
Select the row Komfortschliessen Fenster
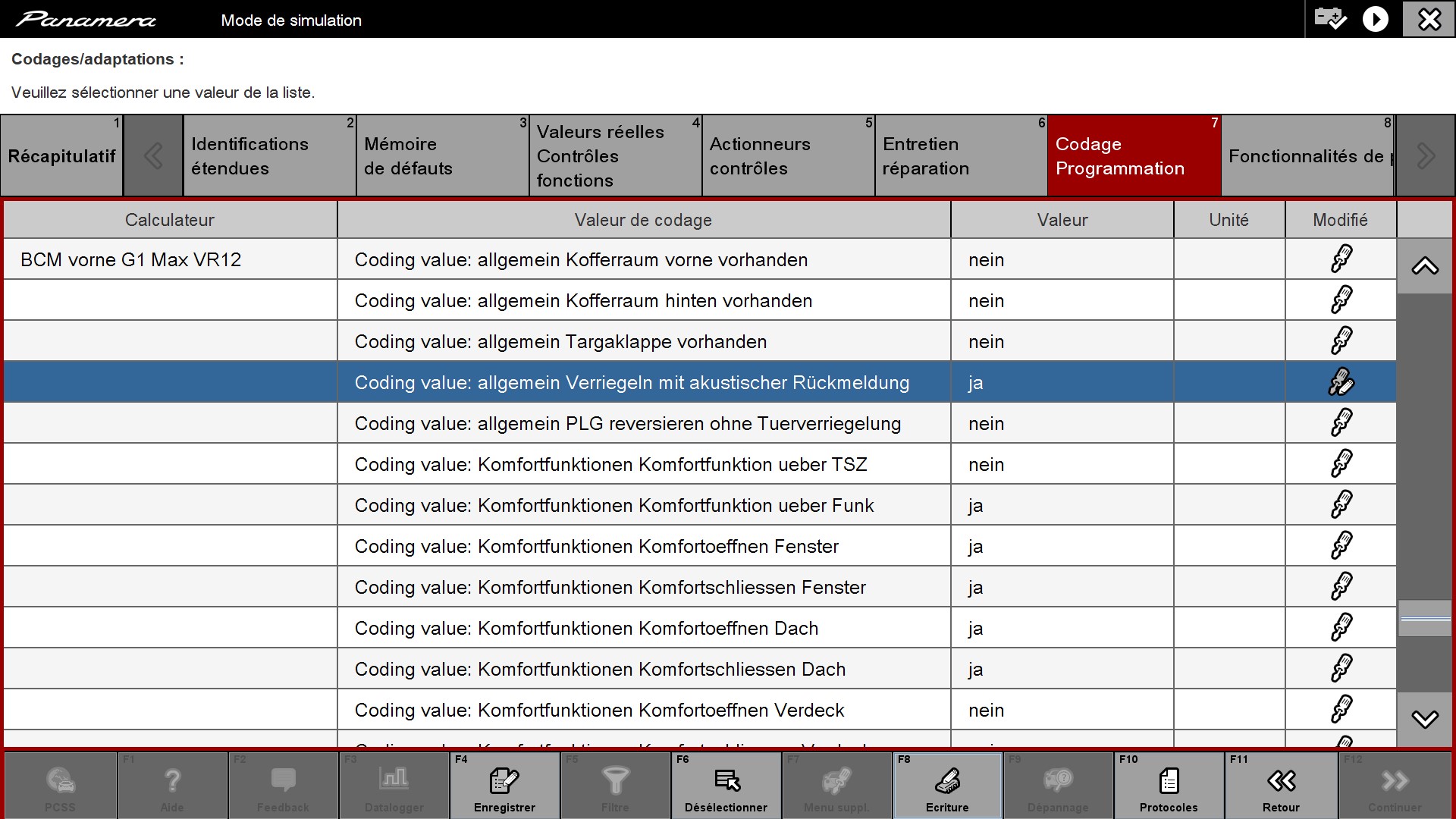(x=700, y=587)
